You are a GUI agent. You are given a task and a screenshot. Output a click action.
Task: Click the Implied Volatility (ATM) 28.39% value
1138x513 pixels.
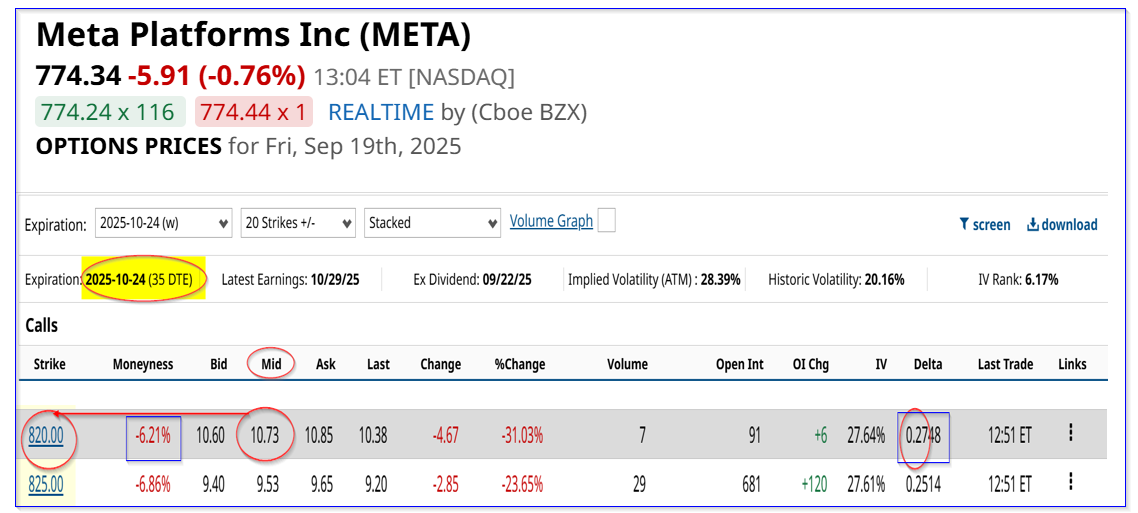point(721,279)
